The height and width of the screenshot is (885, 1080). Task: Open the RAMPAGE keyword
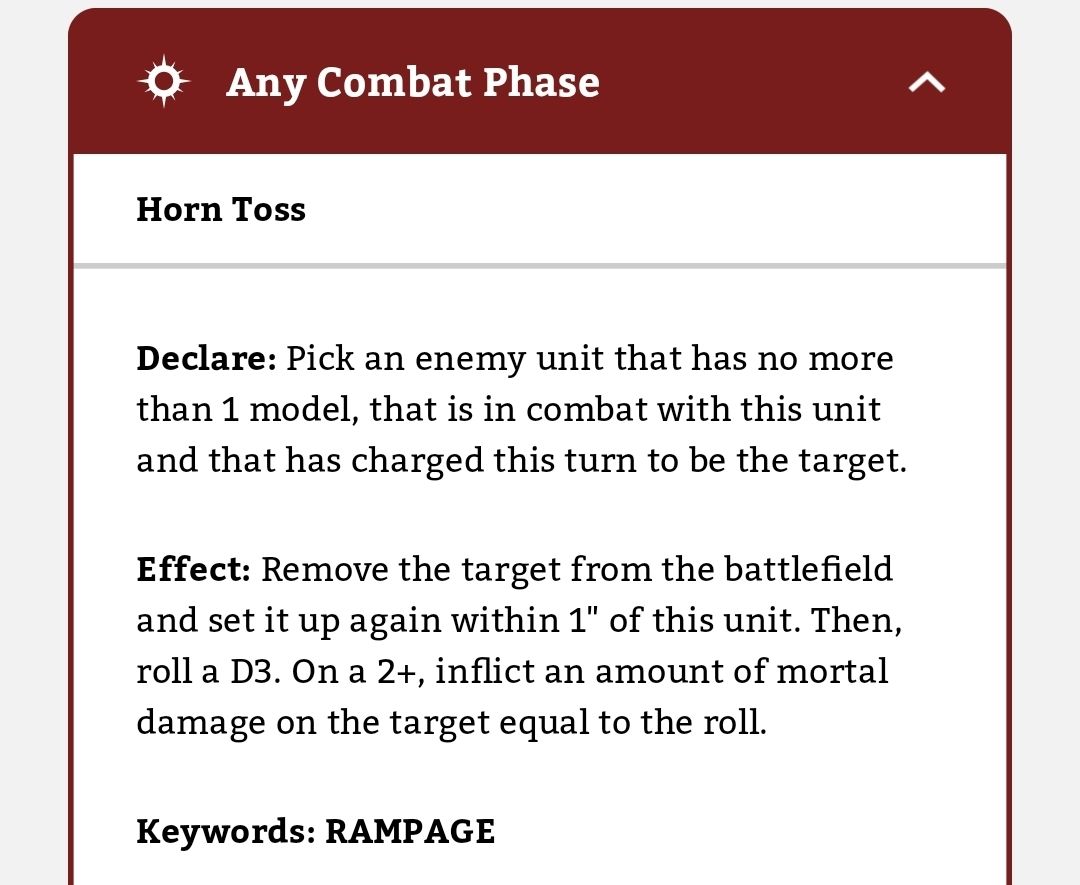pyautogui.click(x=410, y=831)
